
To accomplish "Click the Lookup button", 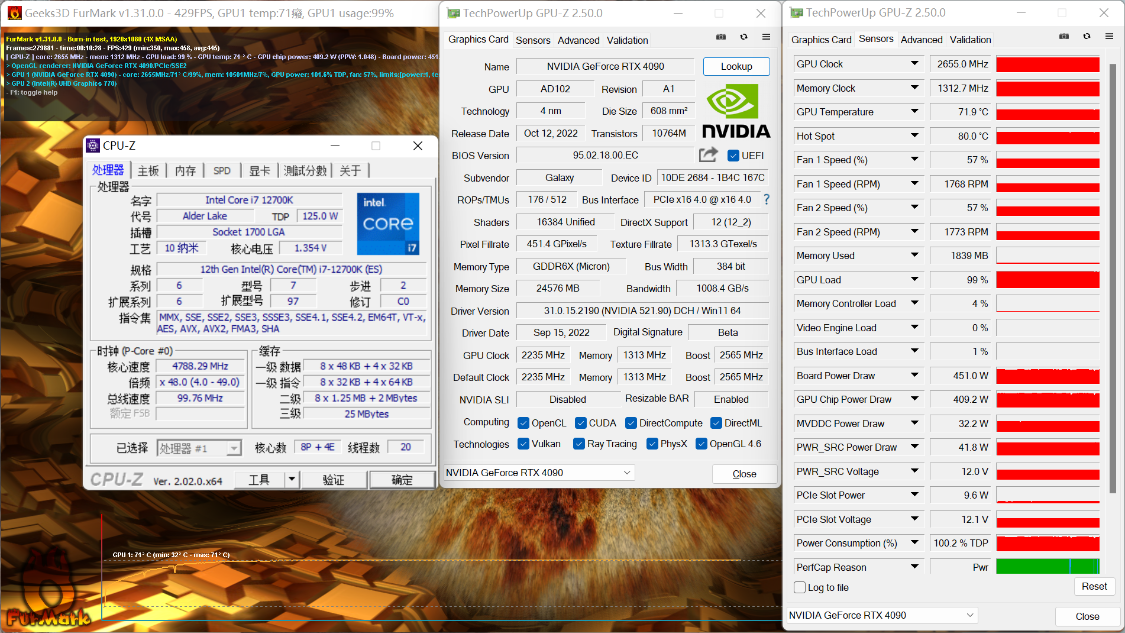I will pos(736,66).
